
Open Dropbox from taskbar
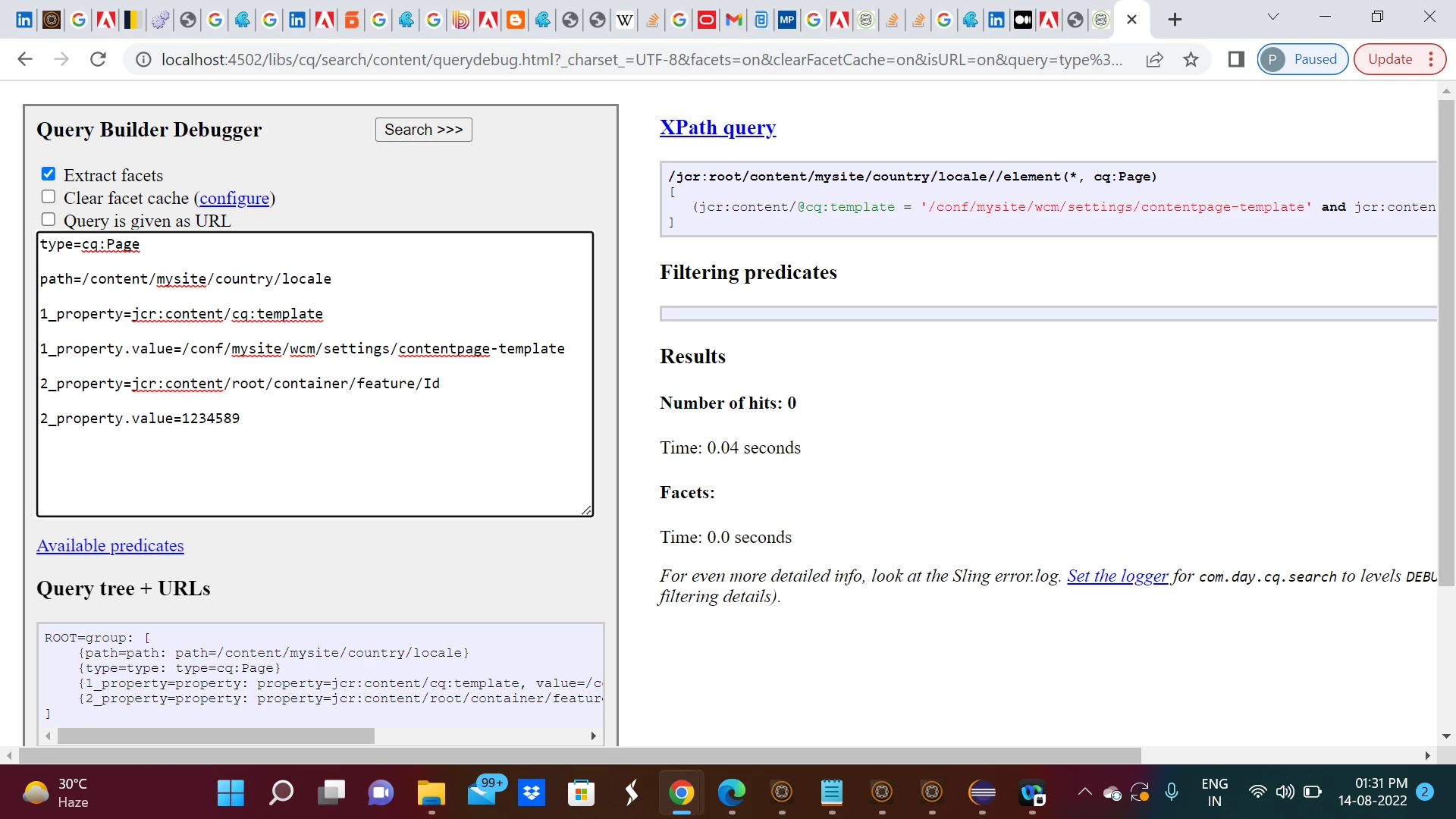(x=532, y=793)
